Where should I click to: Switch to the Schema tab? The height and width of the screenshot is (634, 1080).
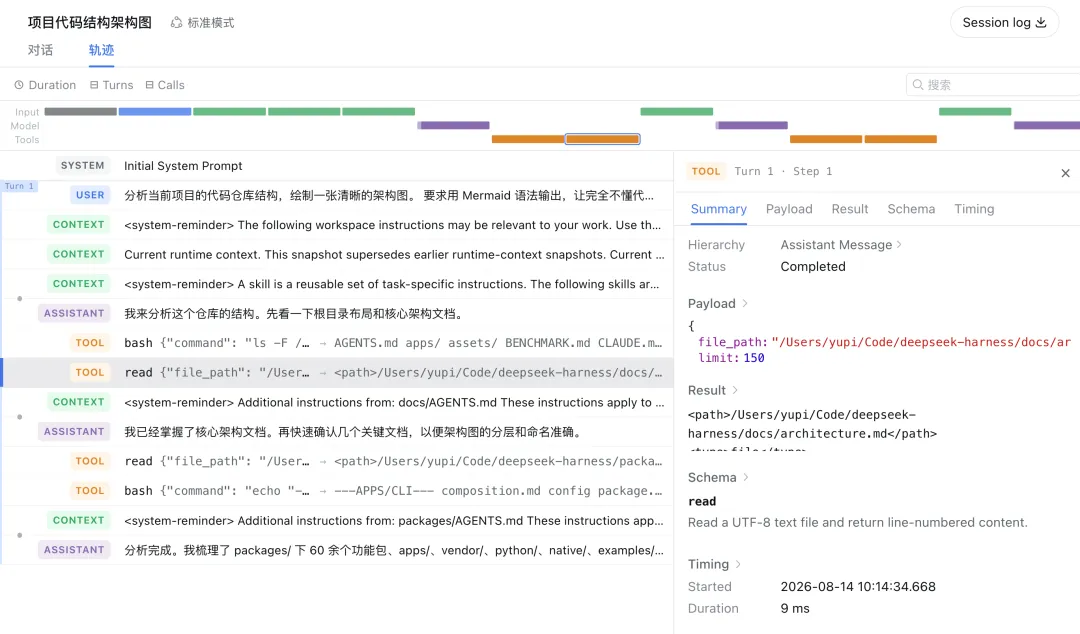(911, 209)
